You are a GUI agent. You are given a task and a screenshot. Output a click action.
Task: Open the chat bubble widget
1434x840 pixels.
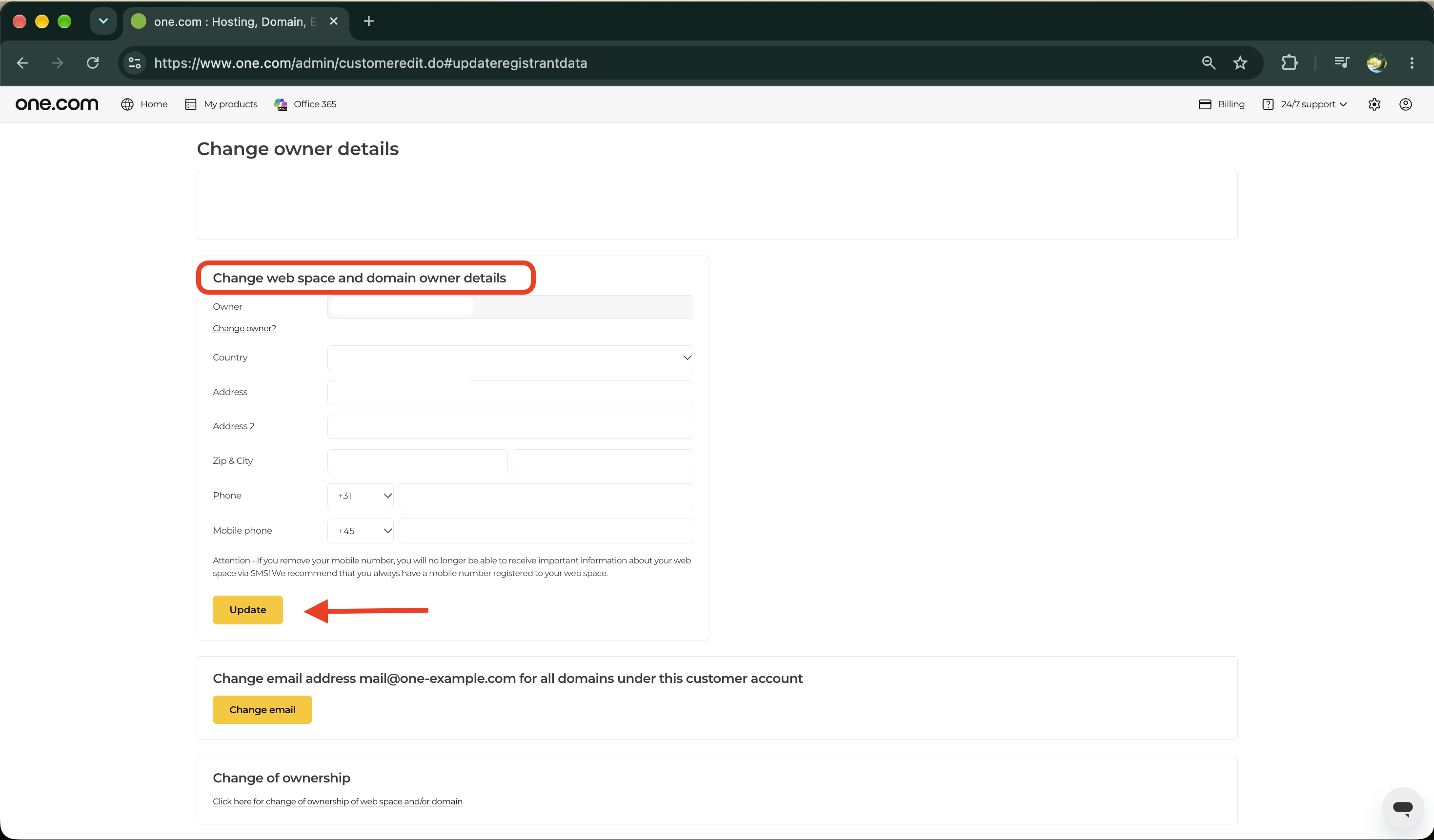(x=1403, y=808)
